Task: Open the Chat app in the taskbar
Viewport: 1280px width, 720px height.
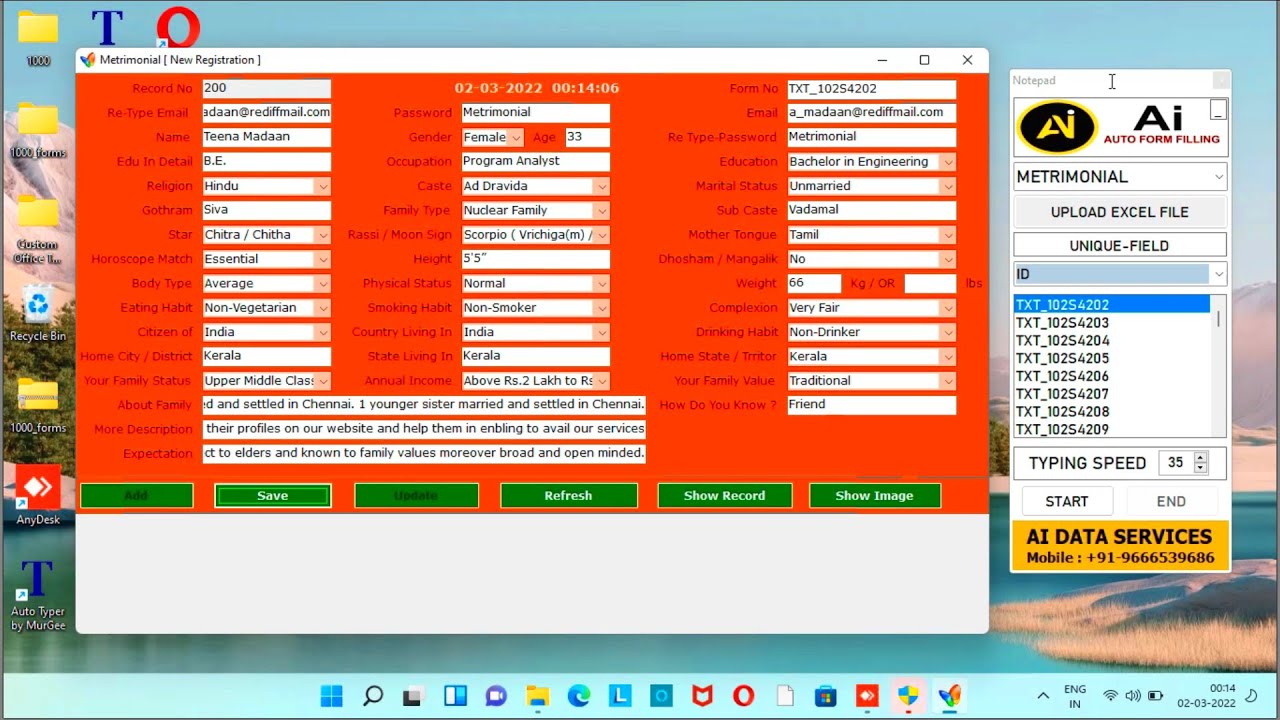Action: [496, 695]
